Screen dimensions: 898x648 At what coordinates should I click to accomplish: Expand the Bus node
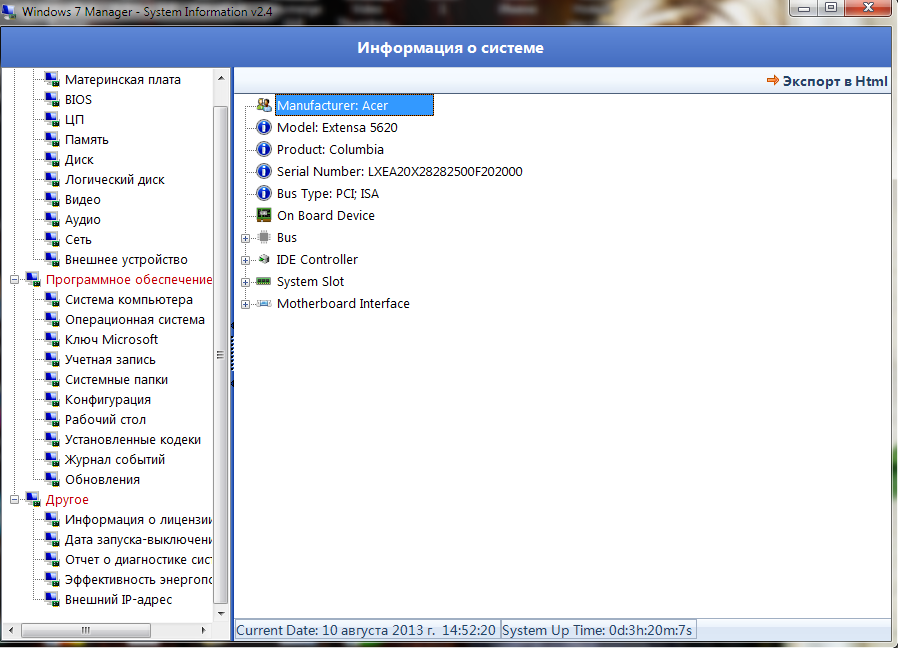(245, 238)
